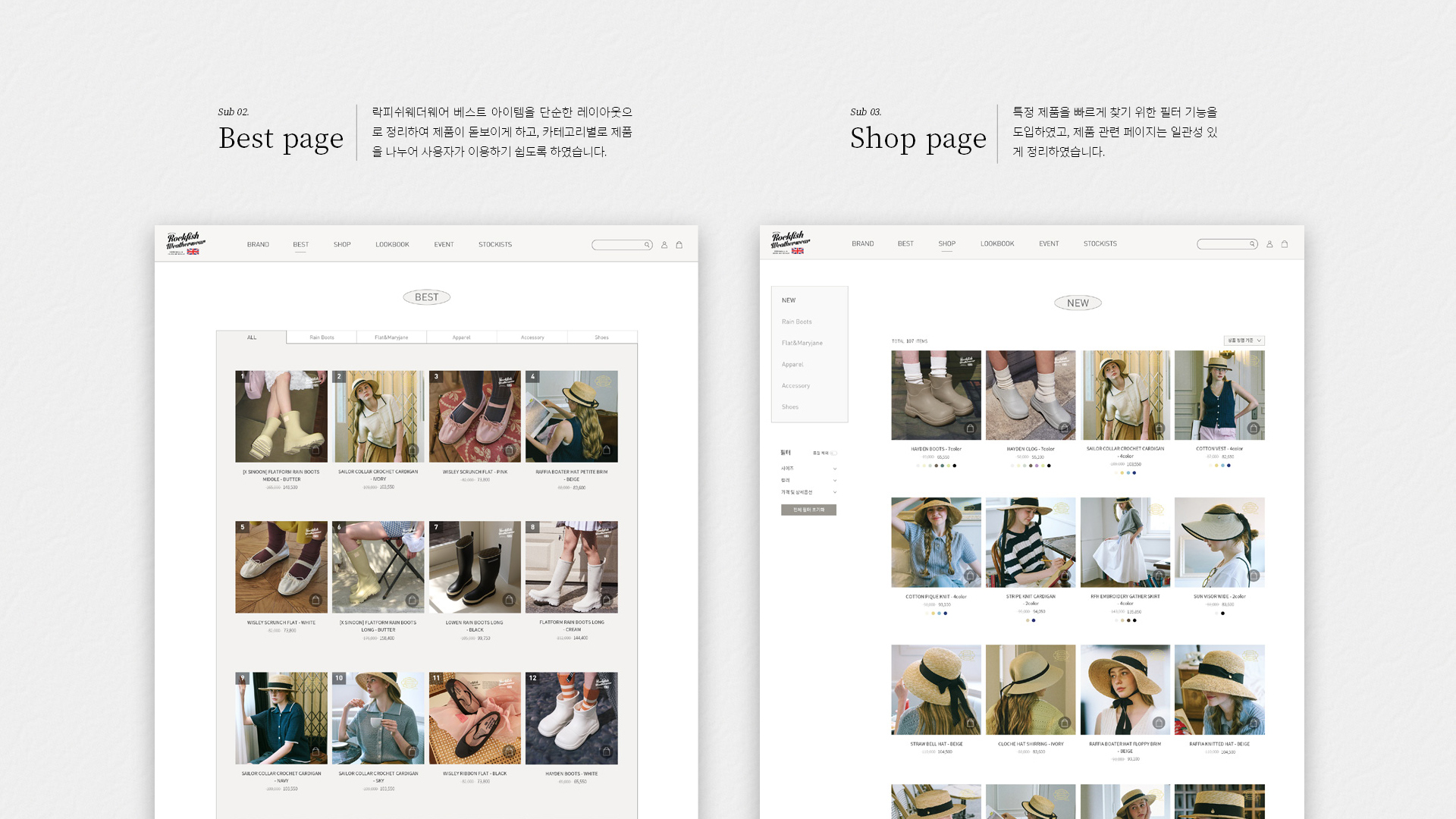This screenshot has height=819, width=1456.
Task: Open the shopping bag icon in Shop page header
Action: (x=1285, y=244)
